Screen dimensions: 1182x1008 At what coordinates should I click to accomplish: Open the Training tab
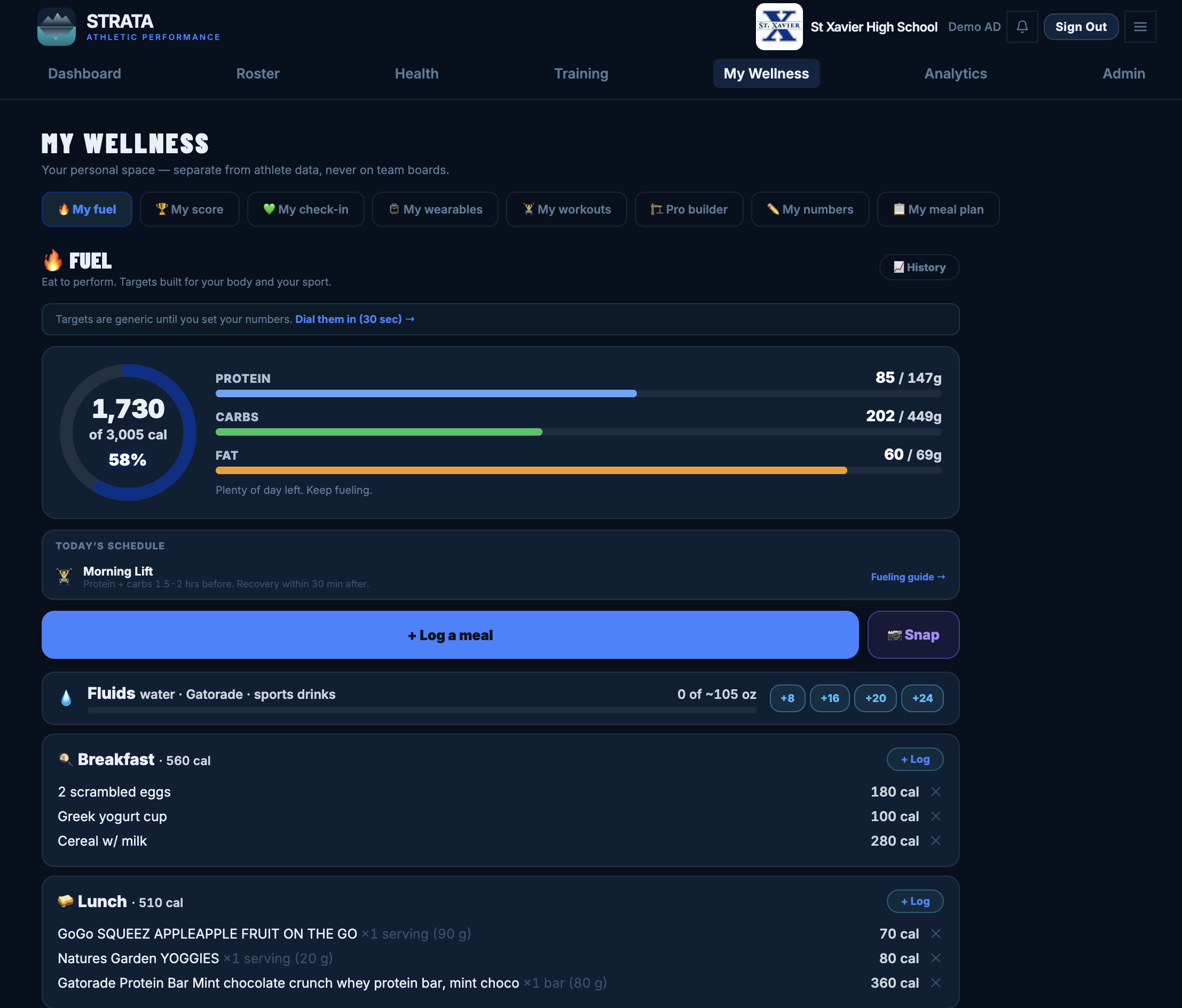click(581, 74)
